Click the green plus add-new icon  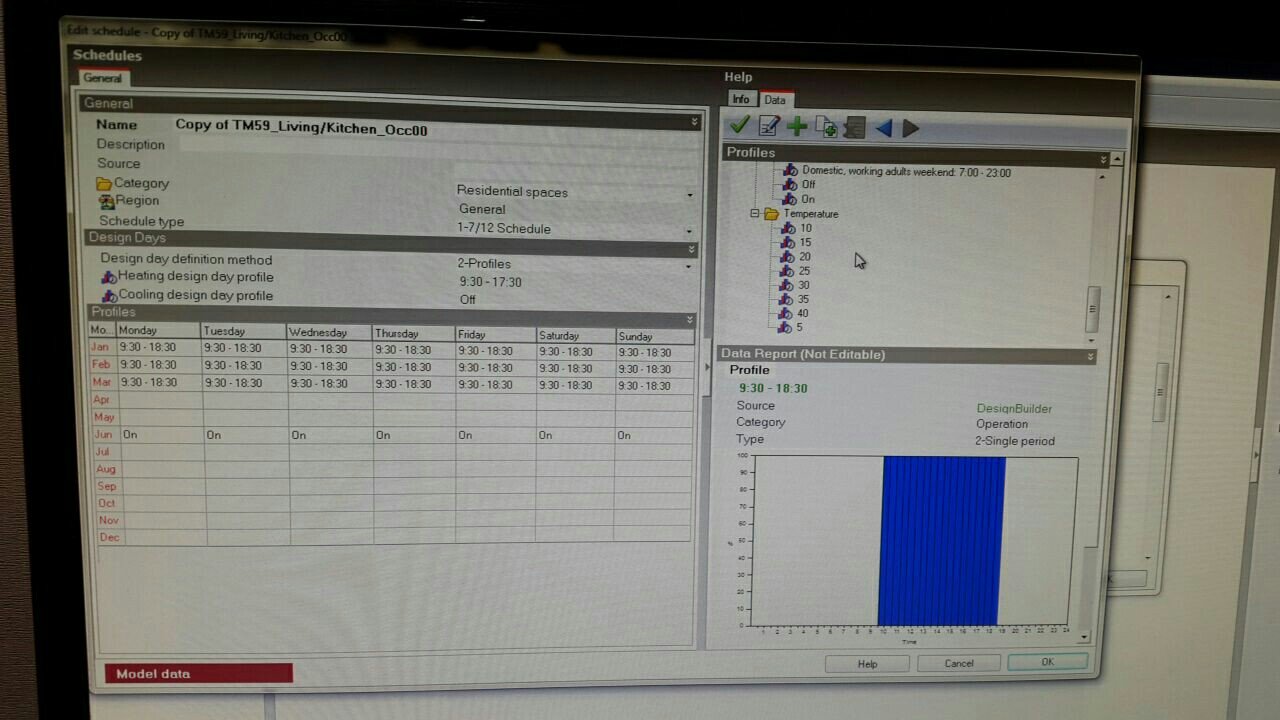797,125
